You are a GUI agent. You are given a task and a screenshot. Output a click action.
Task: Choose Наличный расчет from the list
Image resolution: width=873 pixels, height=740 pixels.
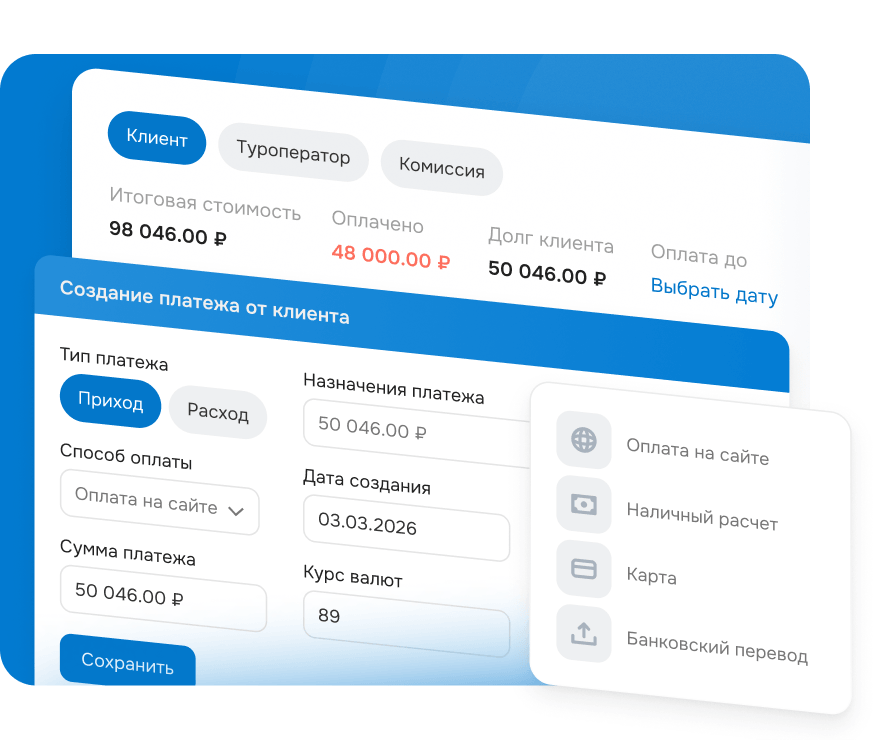[701, 519]
